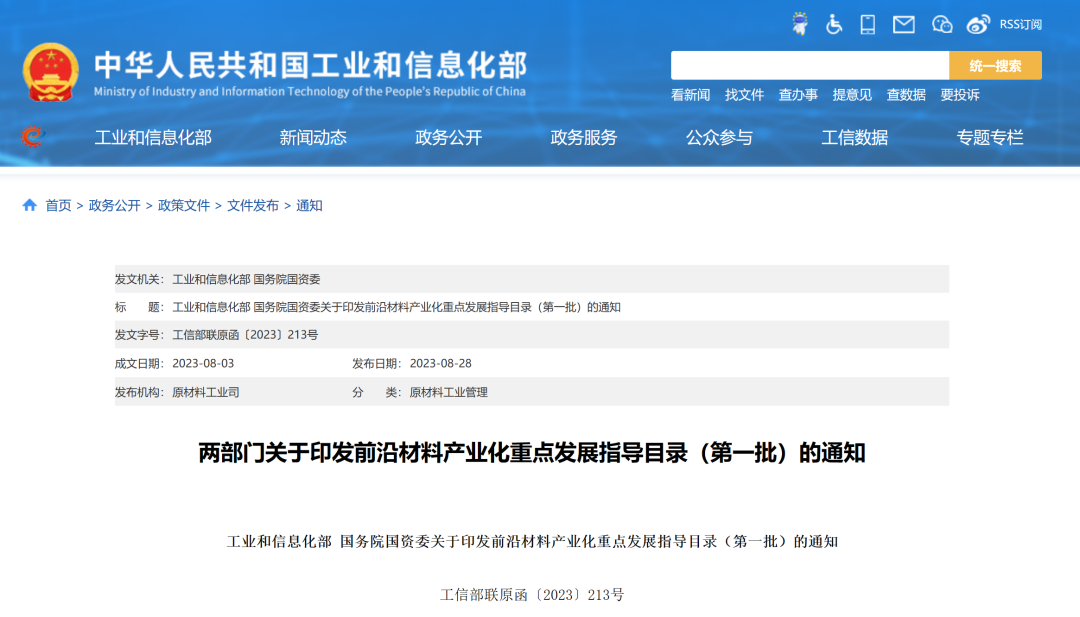Click the 统一搜索 search button
Screen dimensions: 1080x617
(x=995, y=64)
